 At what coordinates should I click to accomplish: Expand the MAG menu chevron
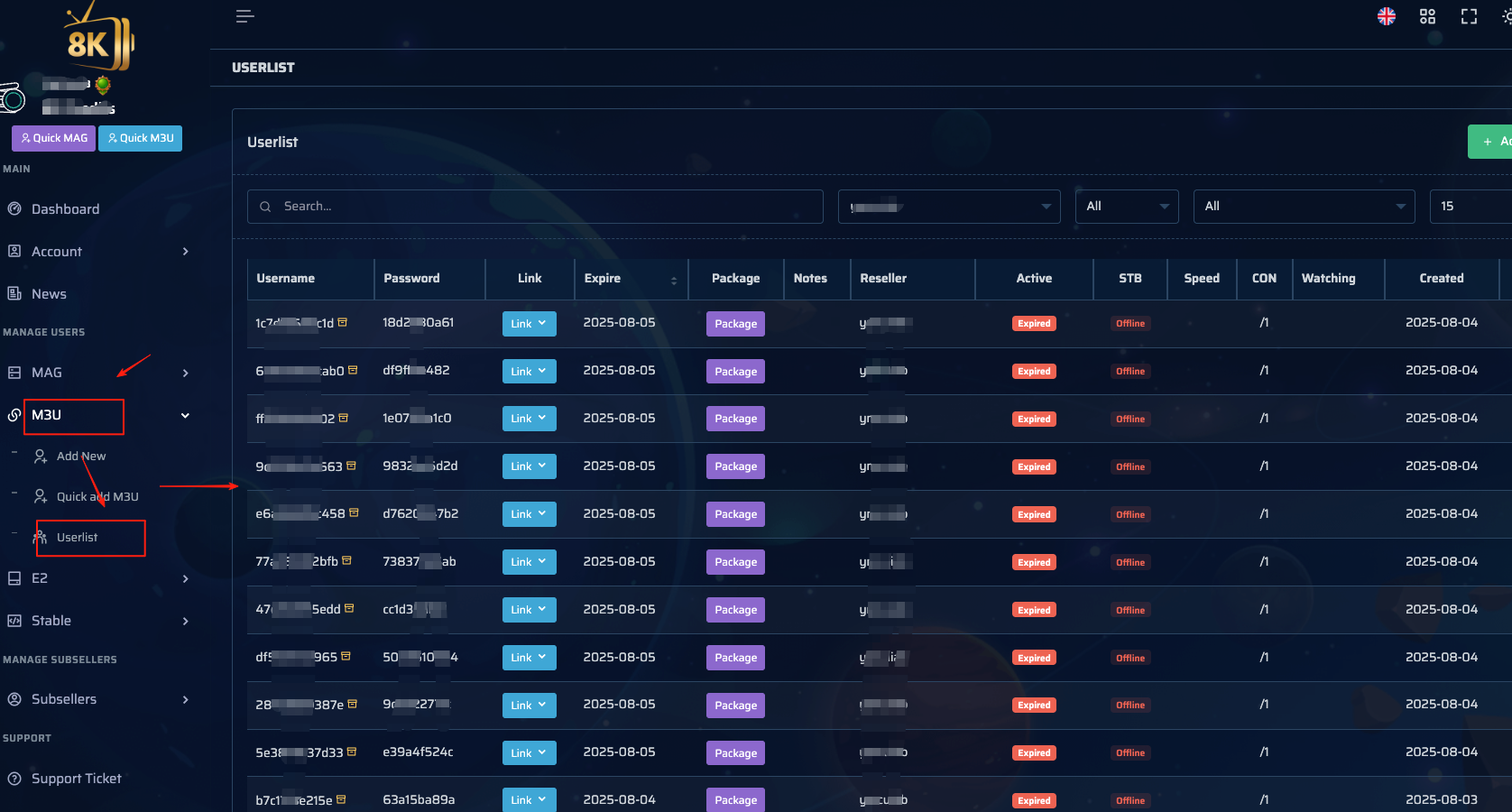point(186,373)
